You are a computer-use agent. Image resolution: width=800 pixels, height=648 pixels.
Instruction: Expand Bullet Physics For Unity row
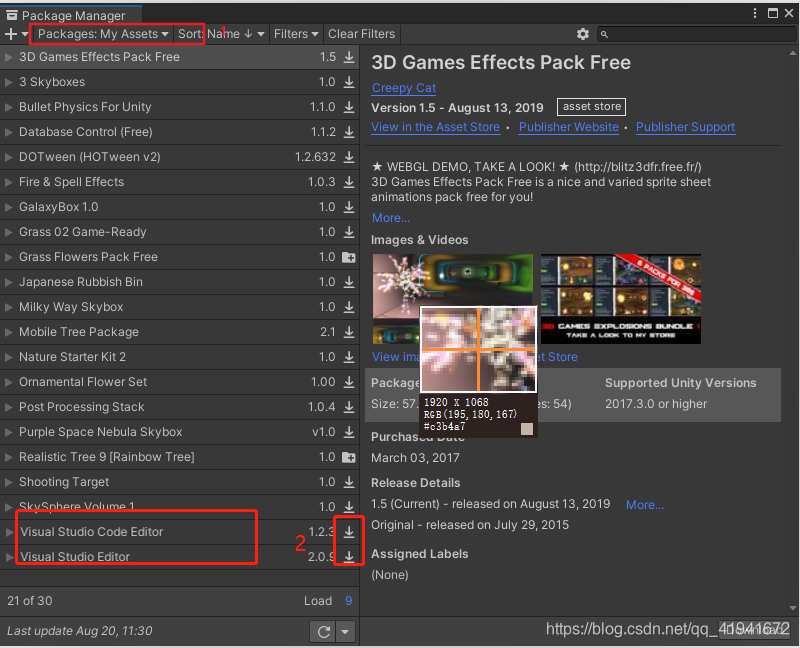tap(8, 107)
